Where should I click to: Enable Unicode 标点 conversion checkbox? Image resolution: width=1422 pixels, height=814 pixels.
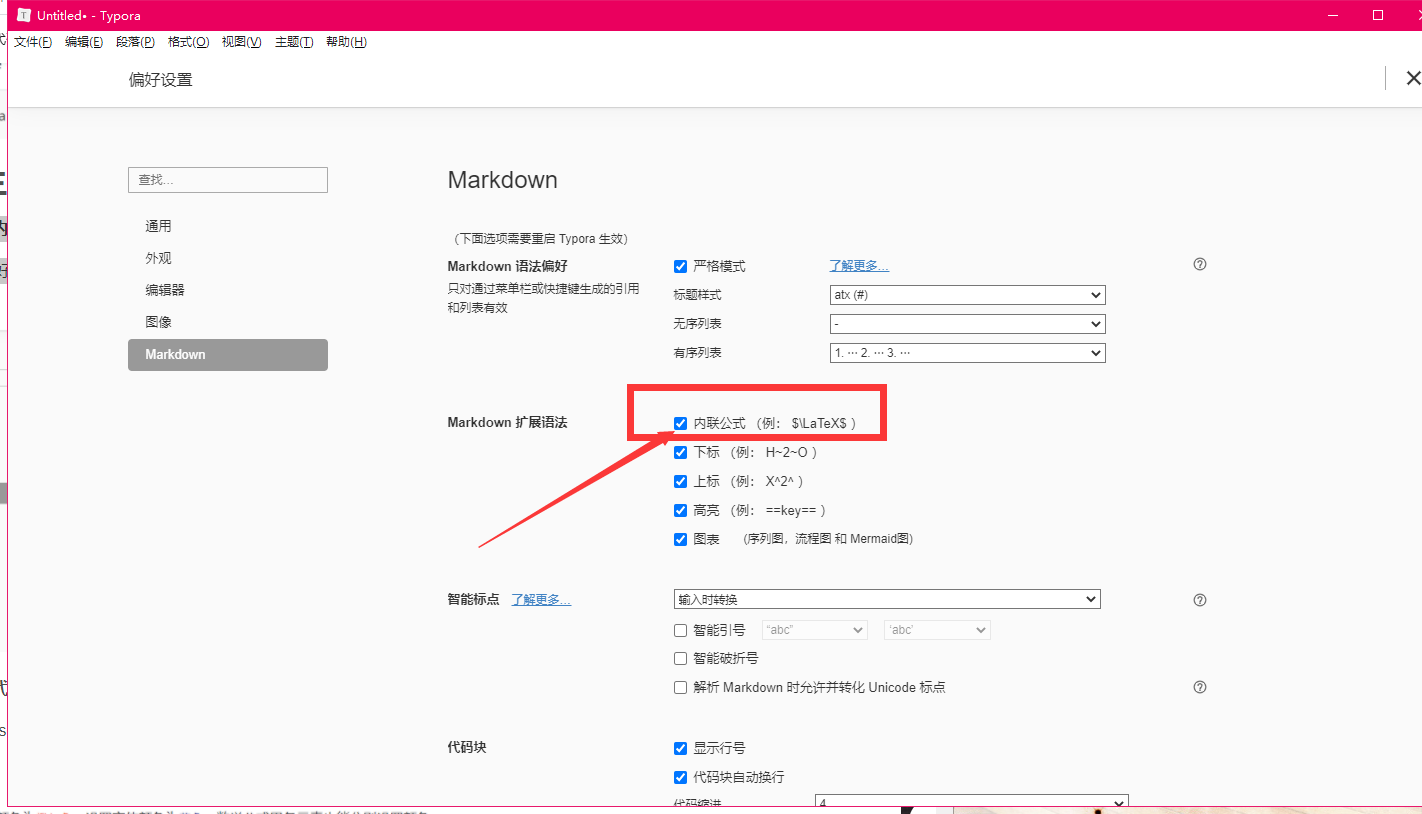681,687
